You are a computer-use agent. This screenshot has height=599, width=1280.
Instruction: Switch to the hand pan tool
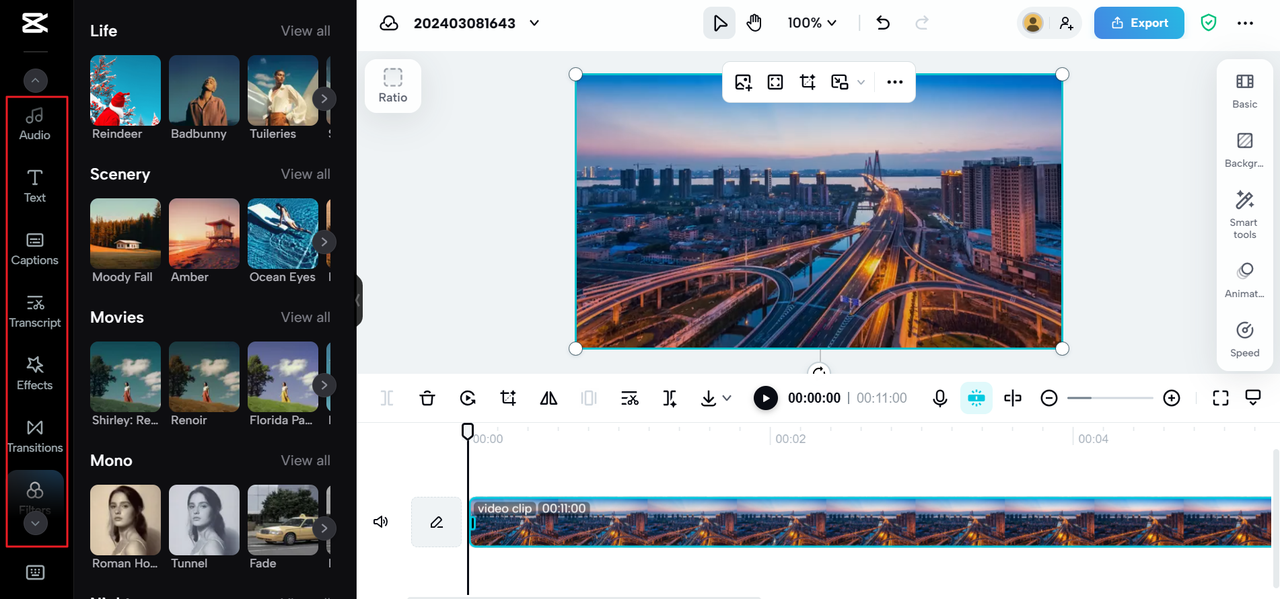pos(754,23)
